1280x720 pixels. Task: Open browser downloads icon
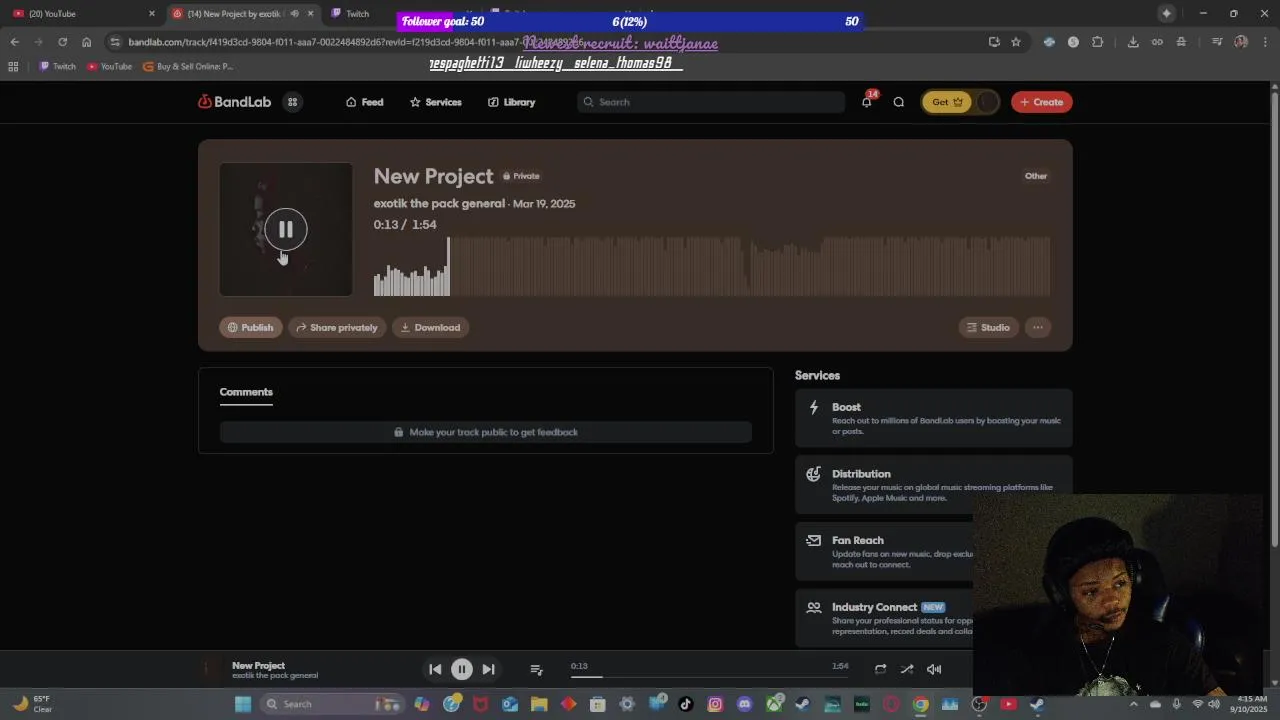tap(1132, 42)
